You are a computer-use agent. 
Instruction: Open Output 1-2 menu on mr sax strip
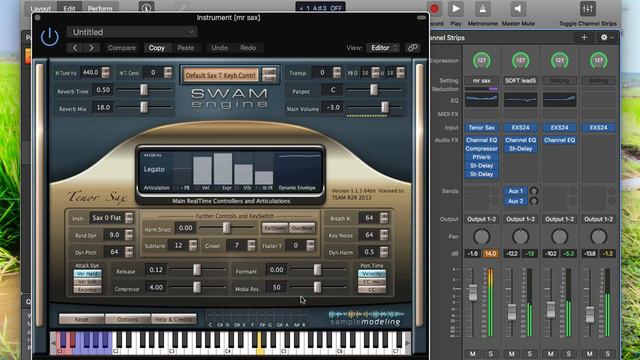482,219
